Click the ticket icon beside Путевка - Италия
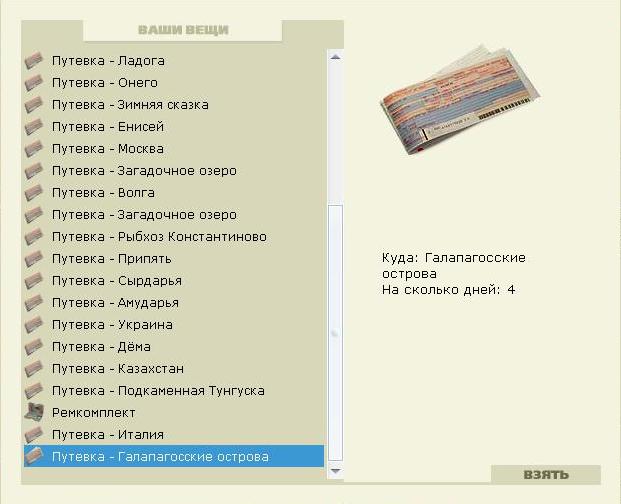 (x=34, y=434)
